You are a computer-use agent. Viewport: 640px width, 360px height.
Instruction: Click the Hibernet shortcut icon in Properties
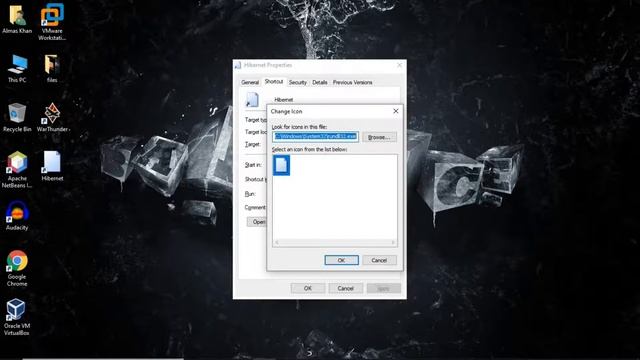click(252, 100)
